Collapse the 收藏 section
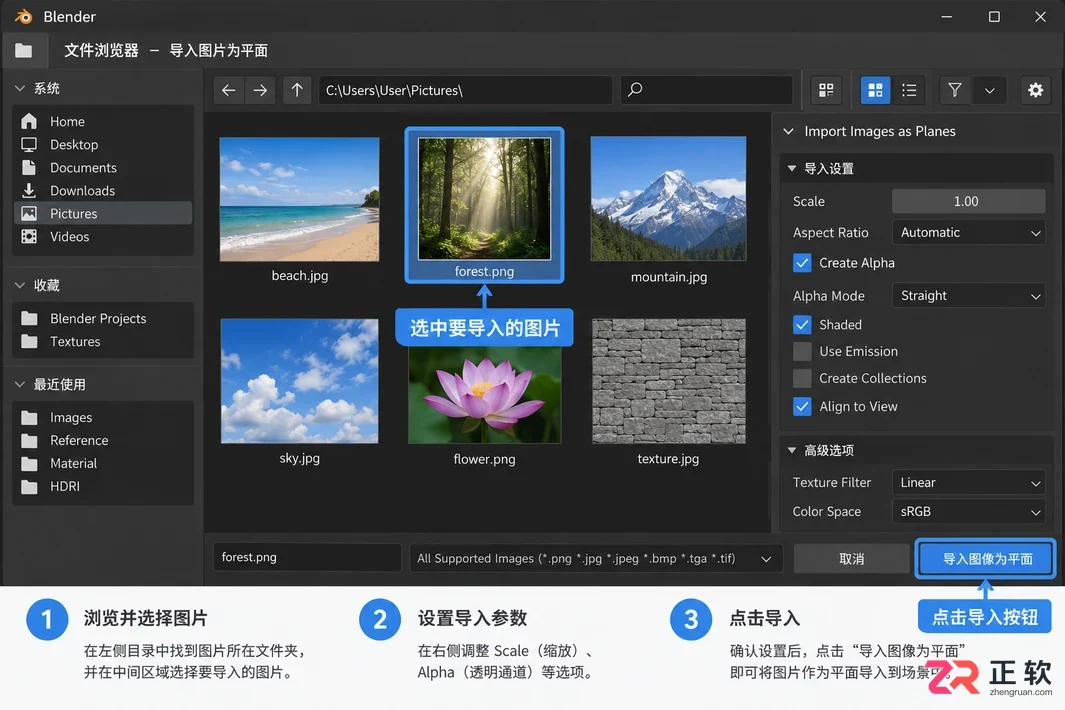The image size is (1065, 710). 20,285
